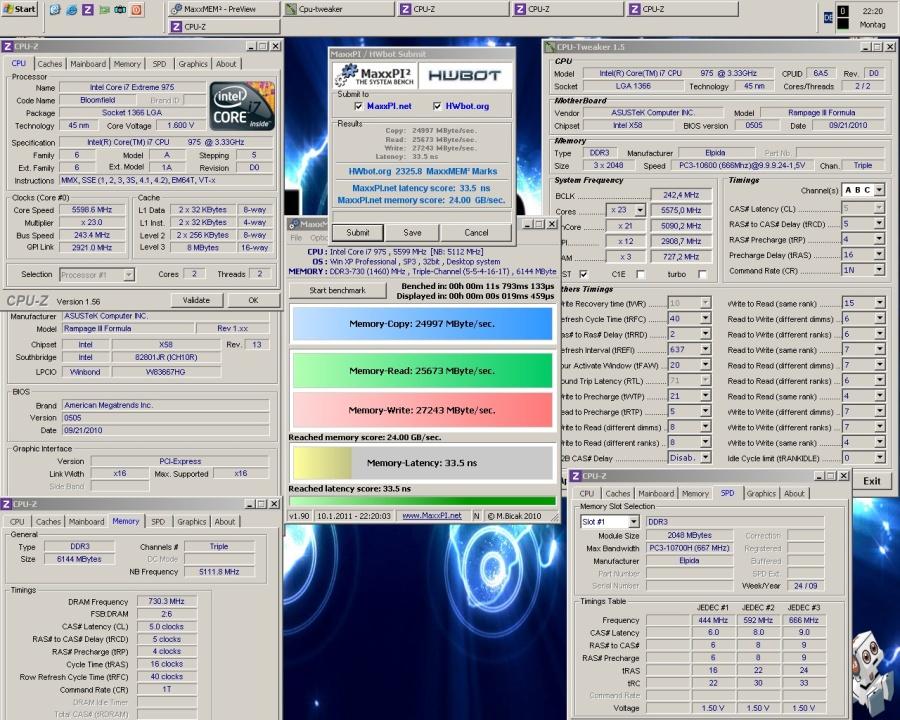This screenshot has height=720, width=900.
Task: Click Cancel in the HWbot Submit dialog
Action: pos(476,233)
